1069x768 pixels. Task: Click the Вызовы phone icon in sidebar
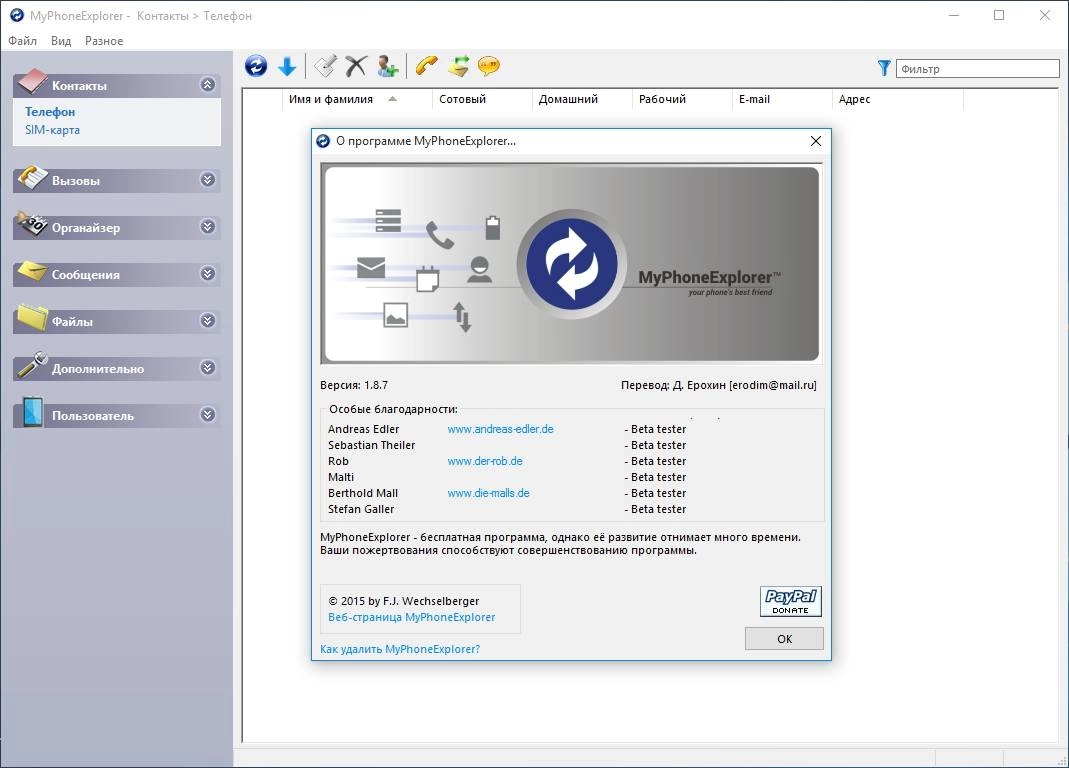click(x=32, y=177)
